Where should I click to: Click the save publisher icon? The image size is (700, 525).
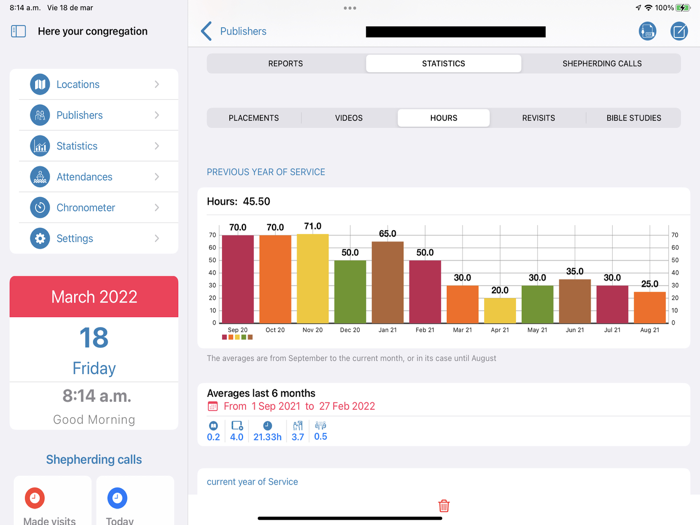tap(647, 31)
